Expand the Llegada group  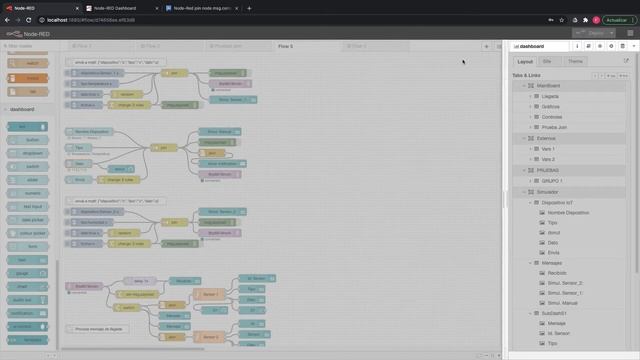530,96
